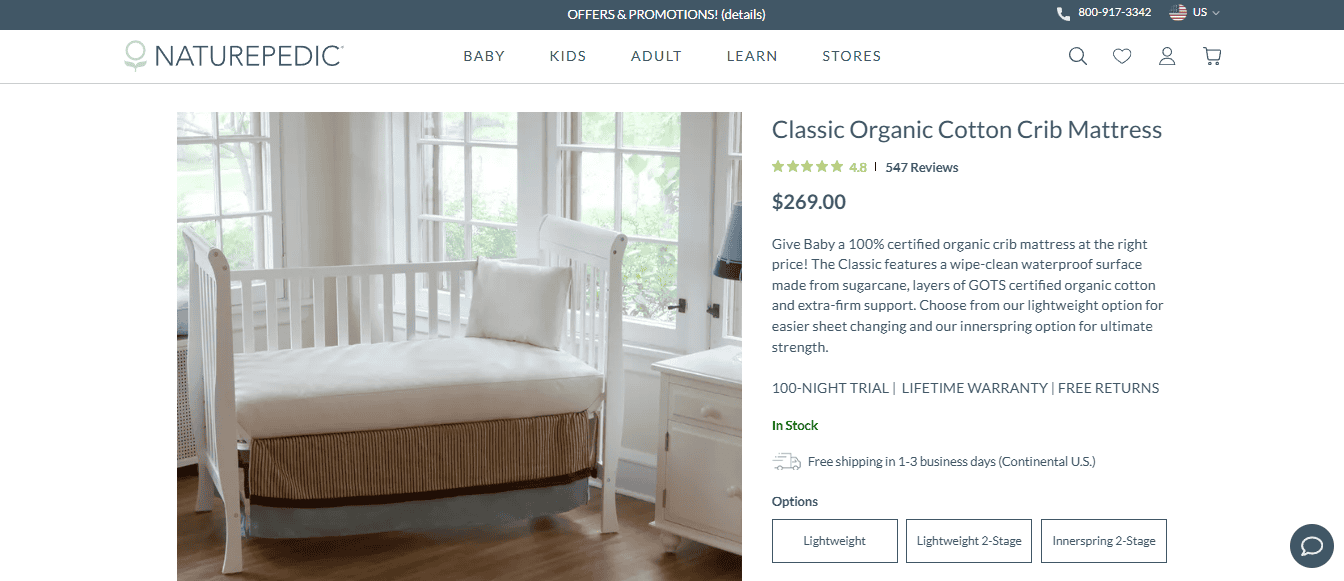Click the offers promotions details link

pos(743,14)
